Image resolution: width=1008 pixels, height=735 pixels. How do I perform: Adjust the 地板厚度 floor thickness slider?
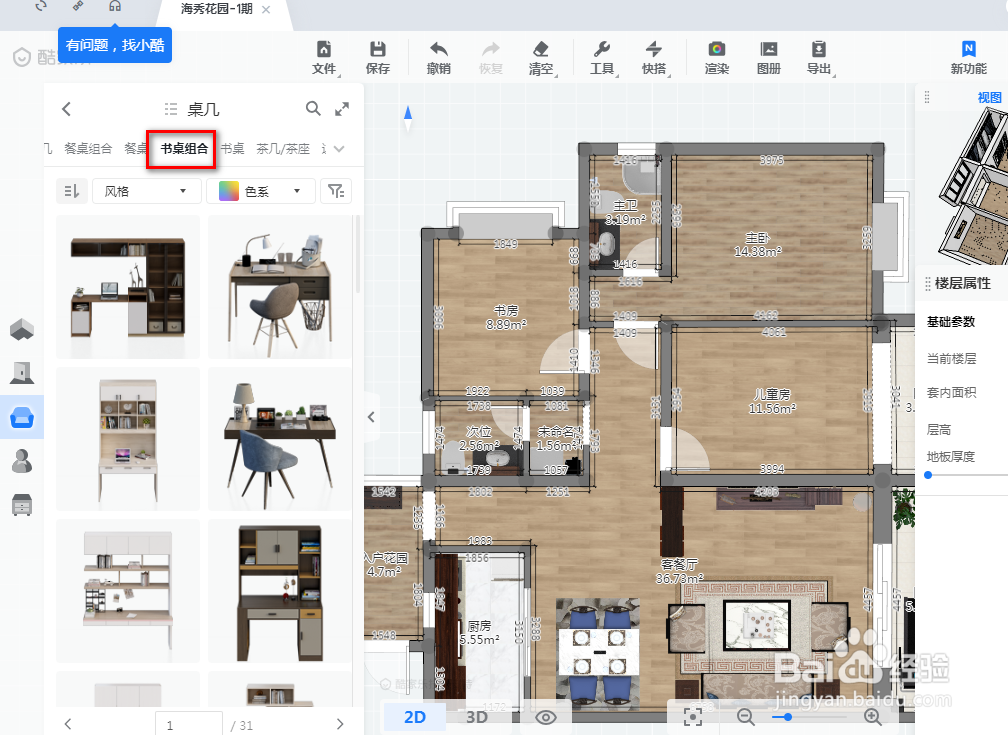928,475
